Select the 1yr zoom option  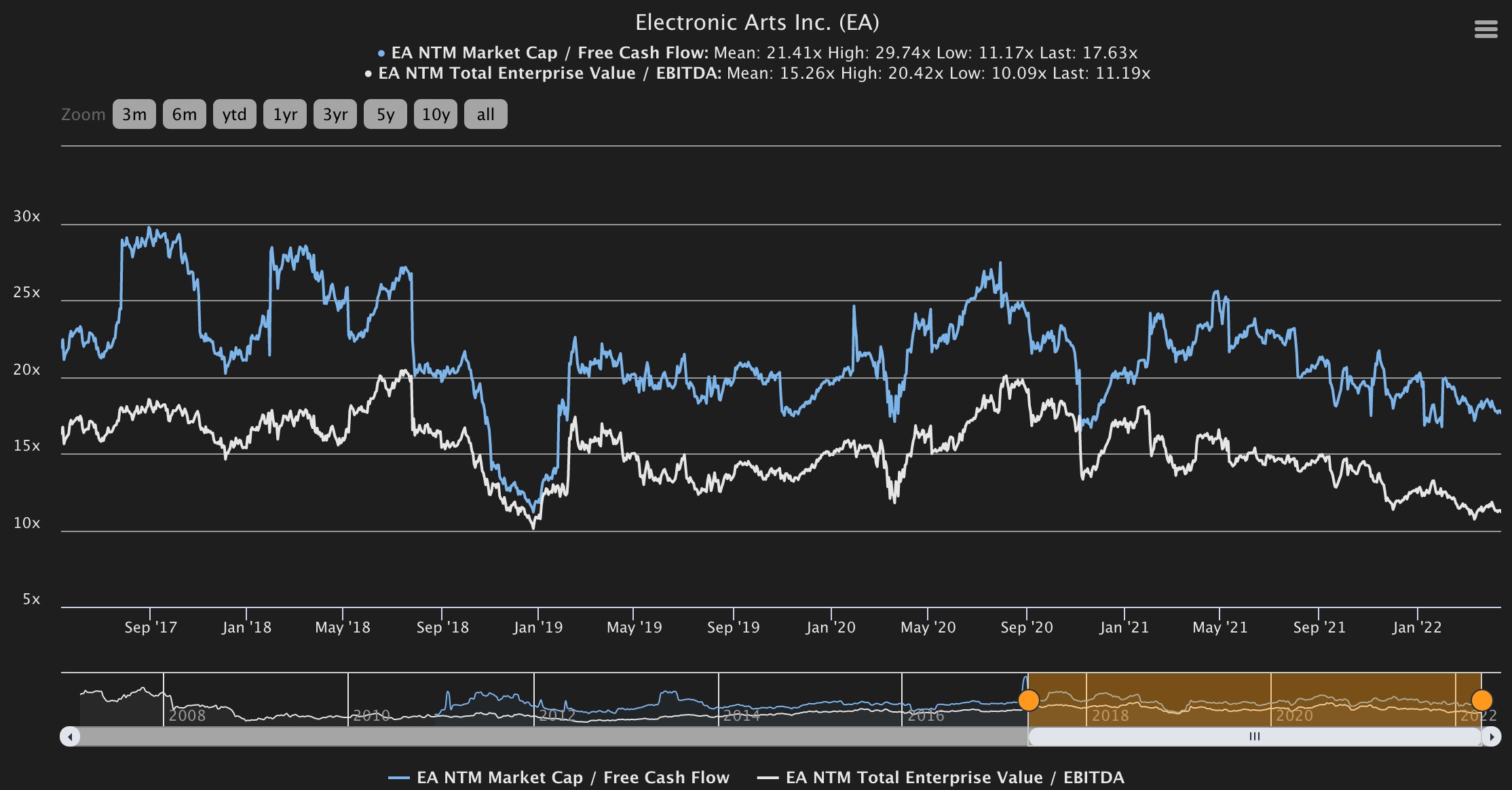[x=285, y=114]
